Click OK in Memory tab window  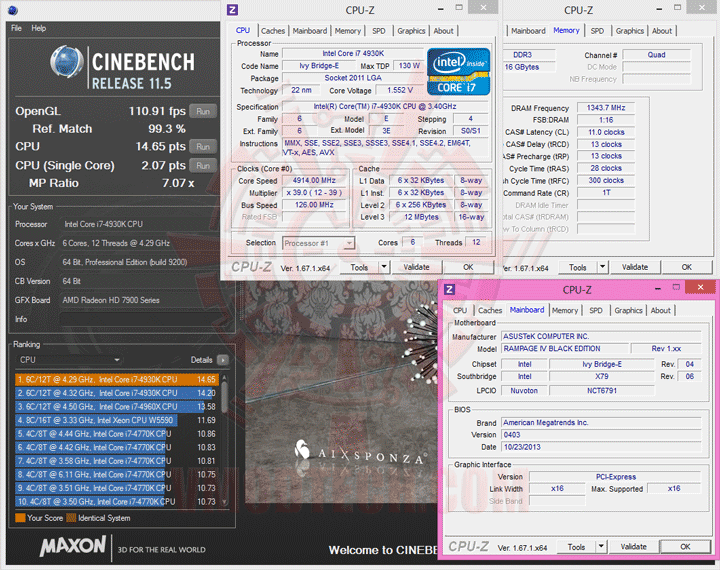pos(686,267)
